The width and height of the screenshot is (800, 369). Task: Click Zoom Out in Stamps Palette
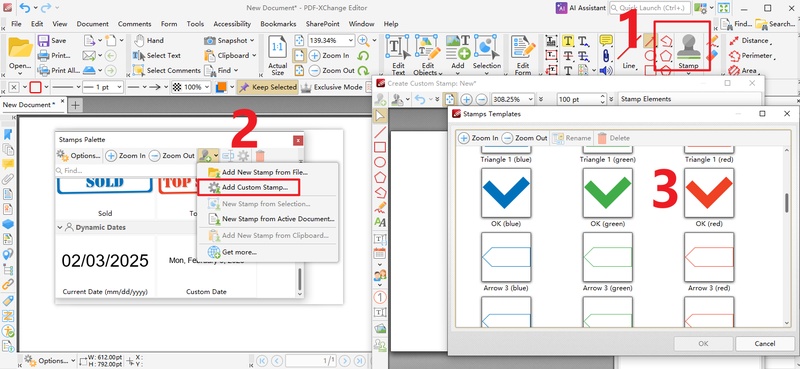point(172,156)
